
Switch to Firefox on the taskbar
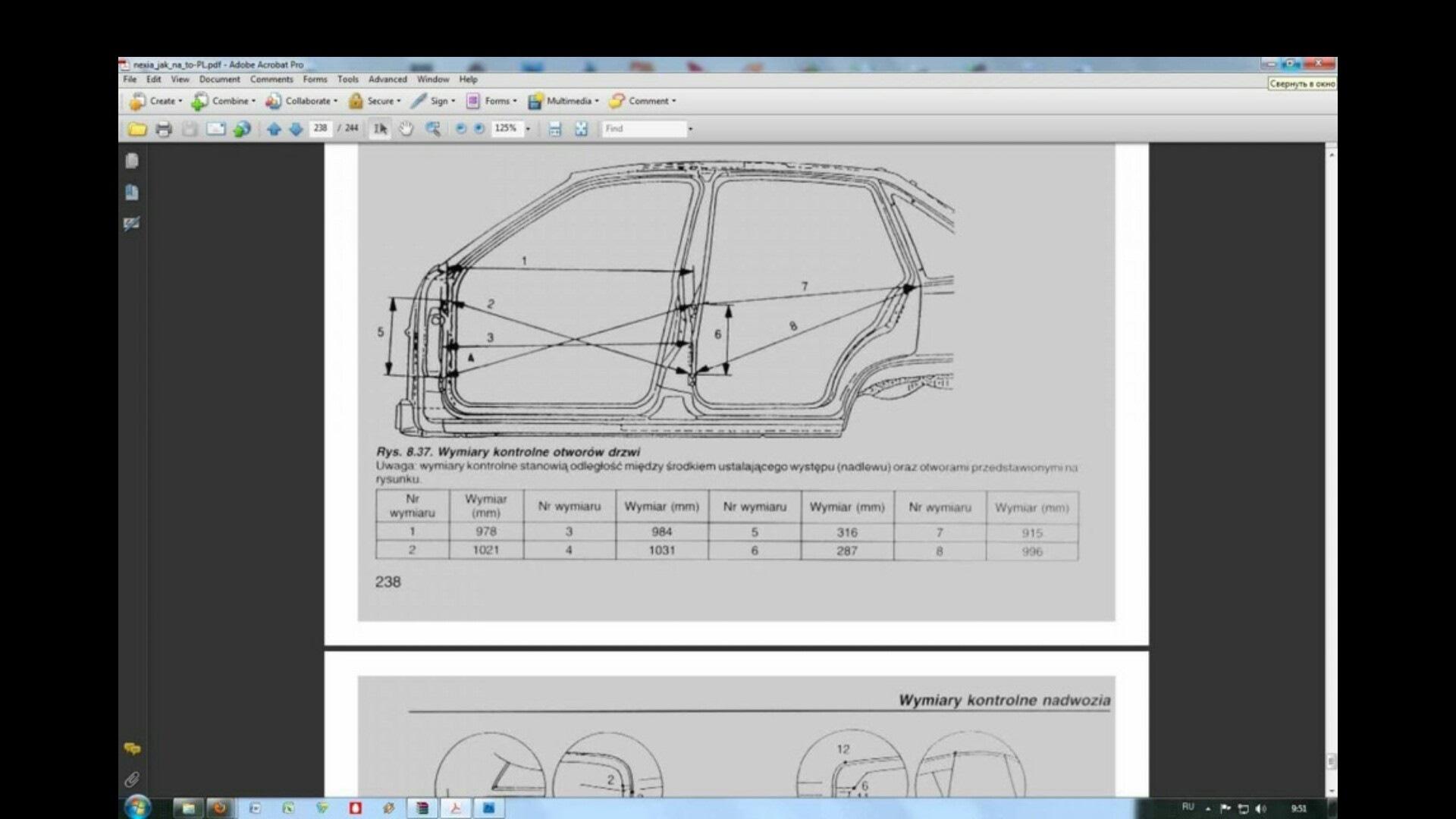(x=220, y=808)
